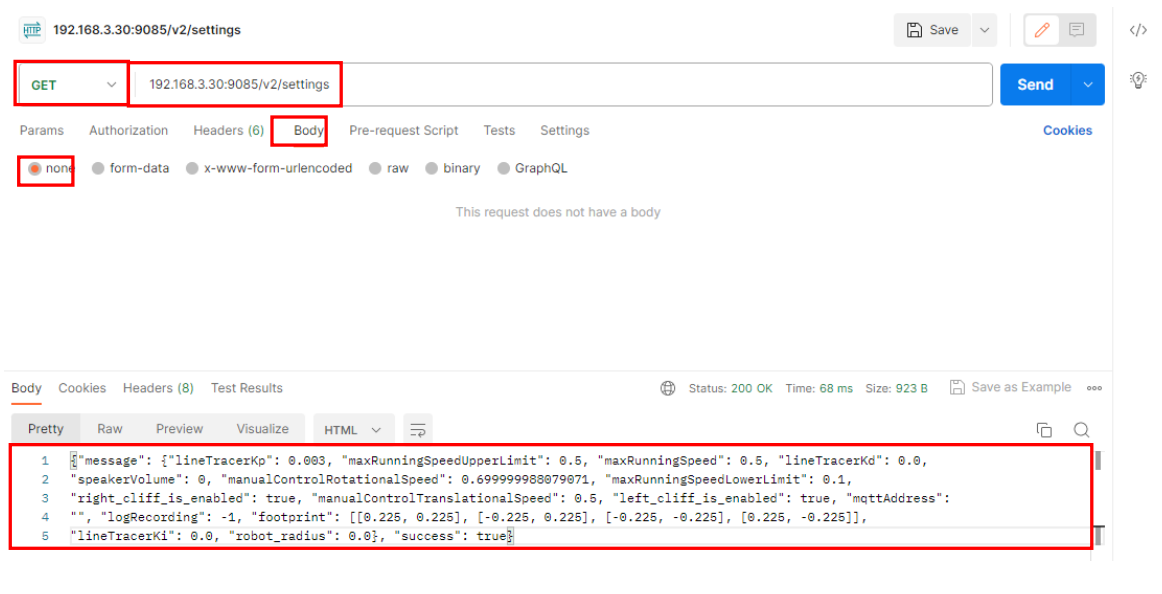Open the Pre-request Script tab
The width and height of the screenshot is (1162, 594).
coord(403,131)
